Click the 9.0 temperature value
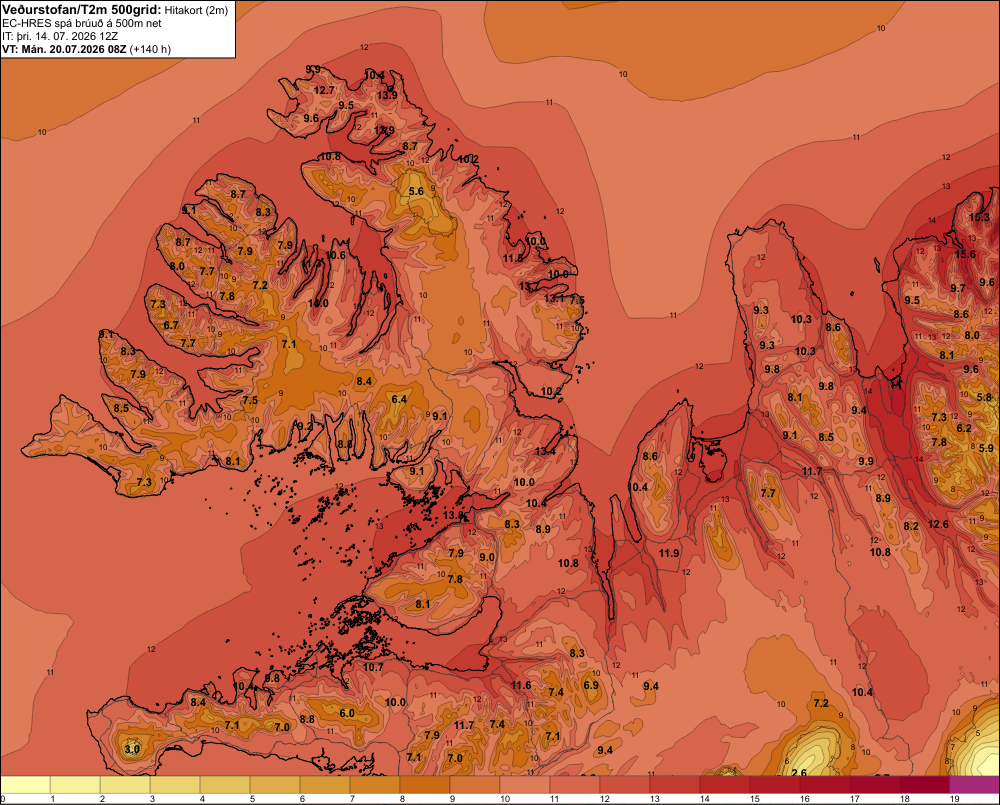 click(x=487, y=558)
